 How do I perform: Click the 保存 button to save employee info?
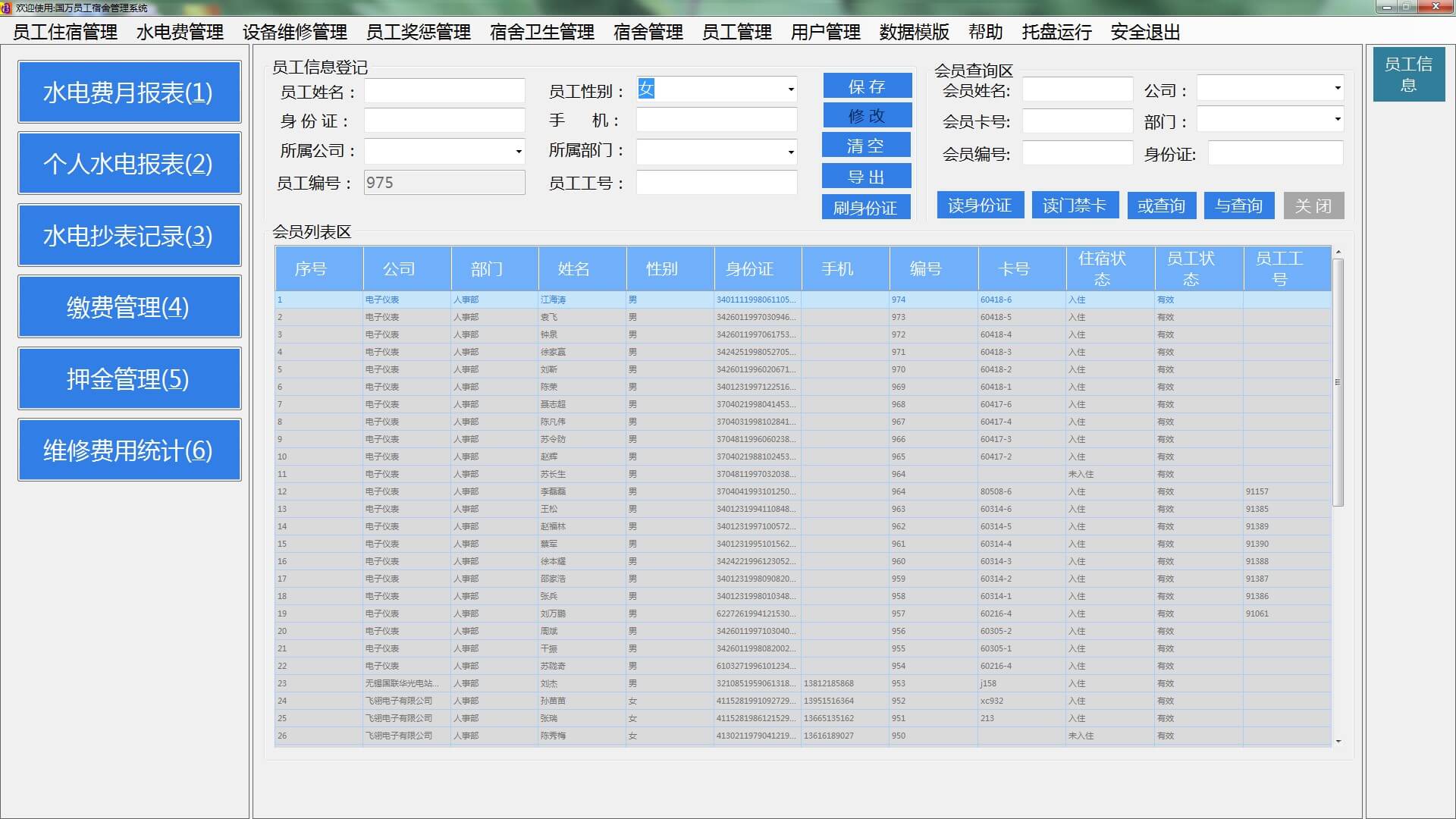(866, 85)
